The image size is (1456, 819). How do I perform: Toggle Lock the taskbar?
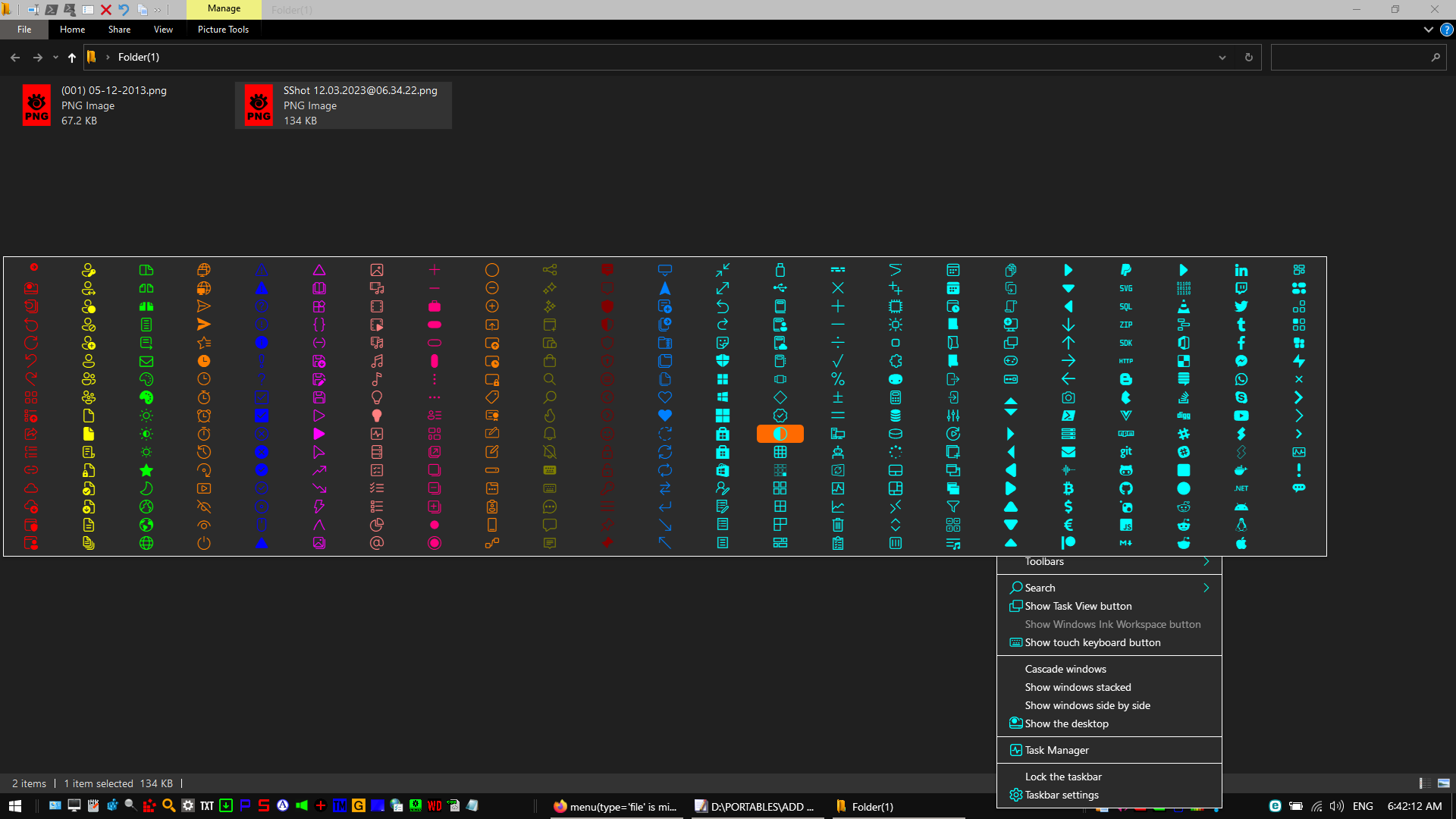[x=1063, y=777]
